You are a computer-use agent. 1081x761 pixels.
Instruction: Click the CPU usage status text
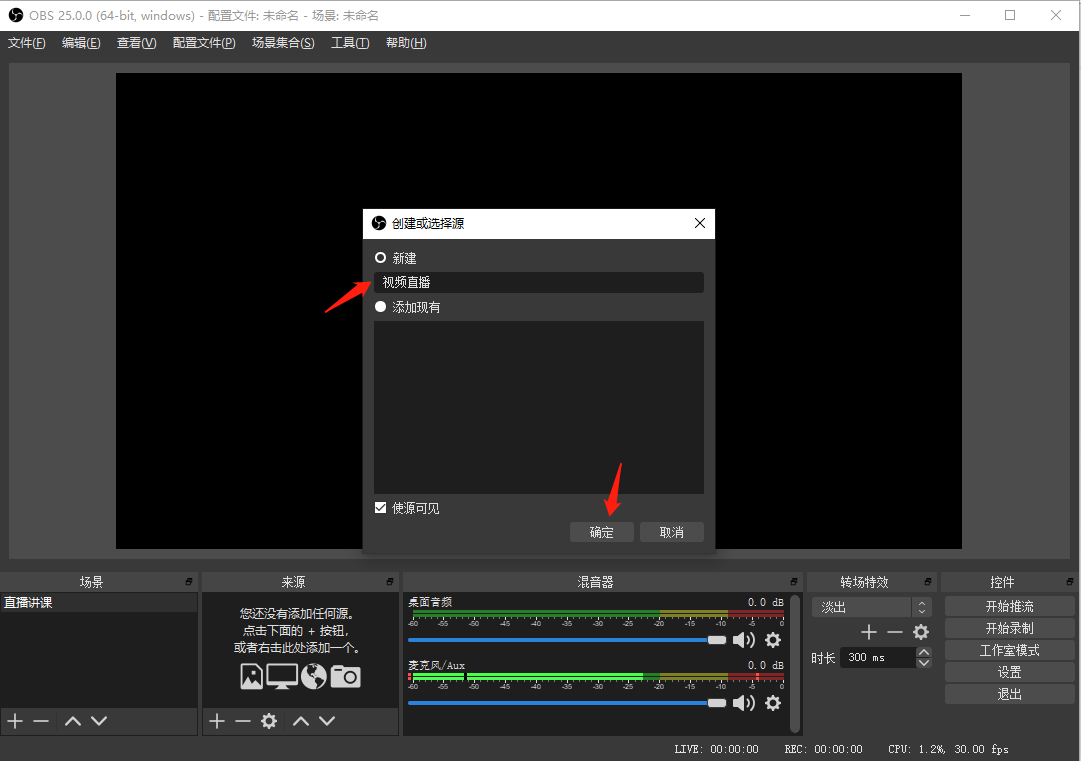(x=948, y=749)
